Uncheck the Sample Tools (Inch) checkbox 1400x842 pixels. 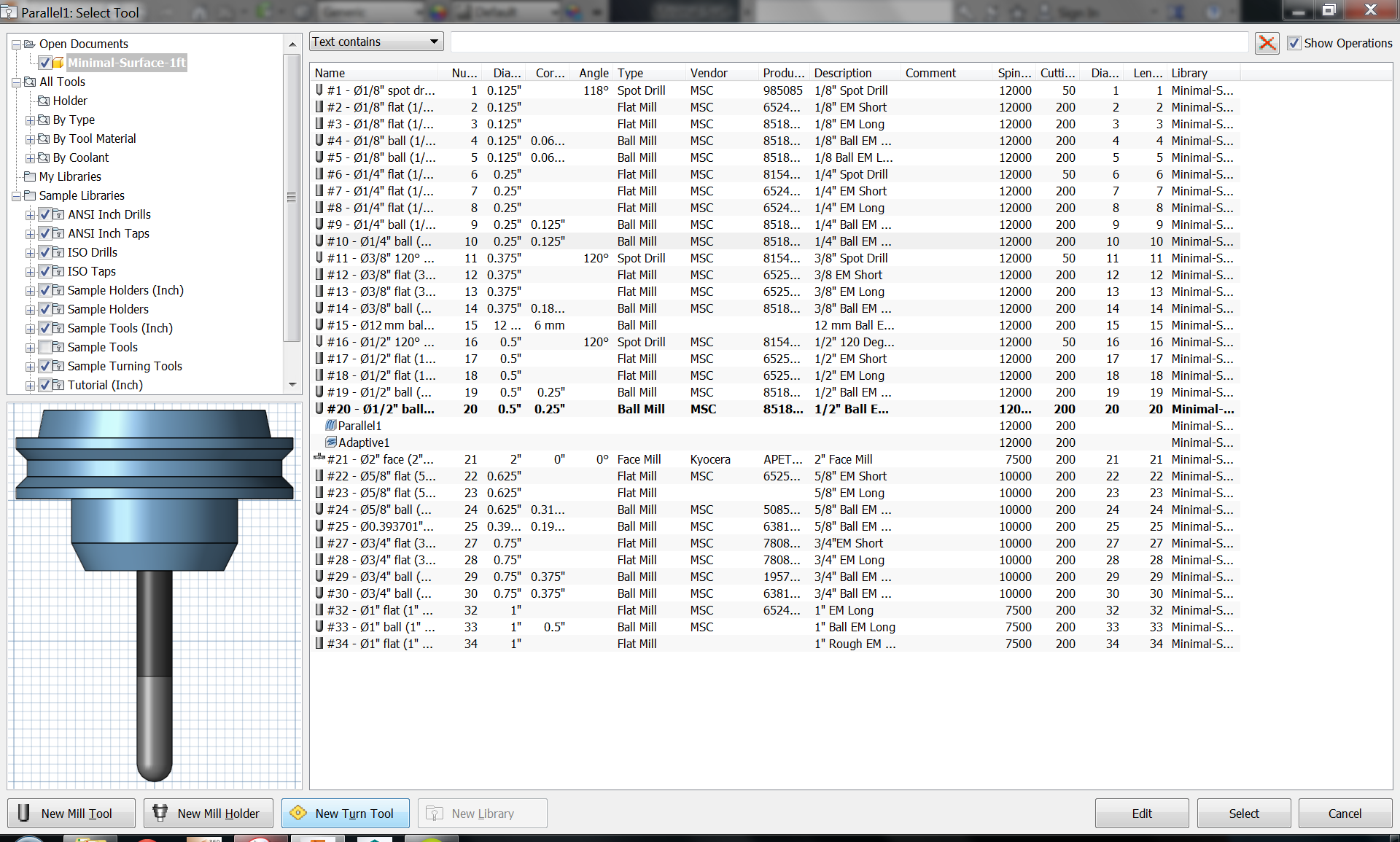pos(45,328)
